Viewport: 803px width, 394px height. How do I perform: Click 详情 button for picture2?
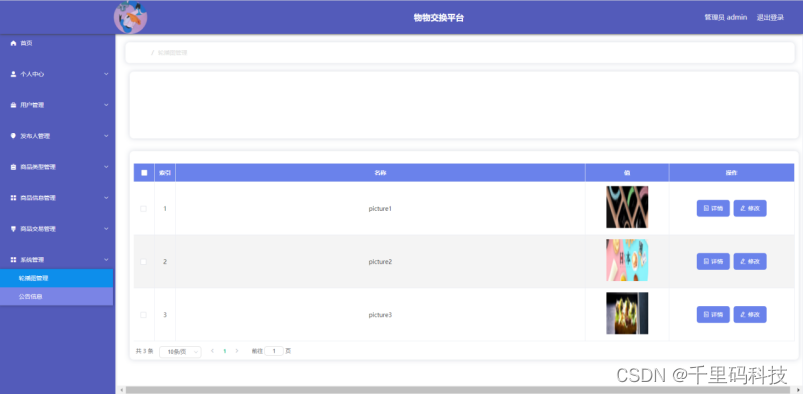(x=713, y=261)
